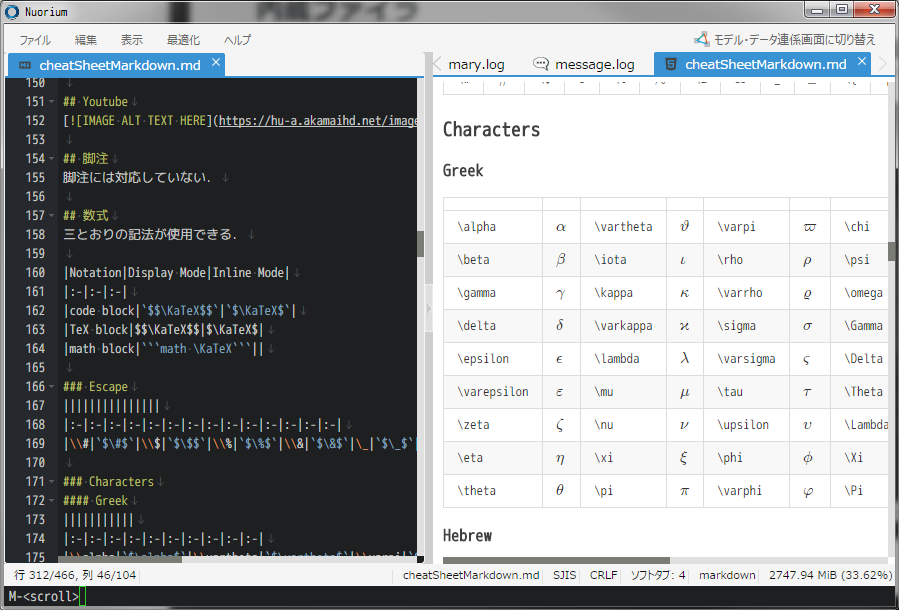
Task: Select right cheatSheetMarkdown.md preview tab
Action: [x=762, y=64]
